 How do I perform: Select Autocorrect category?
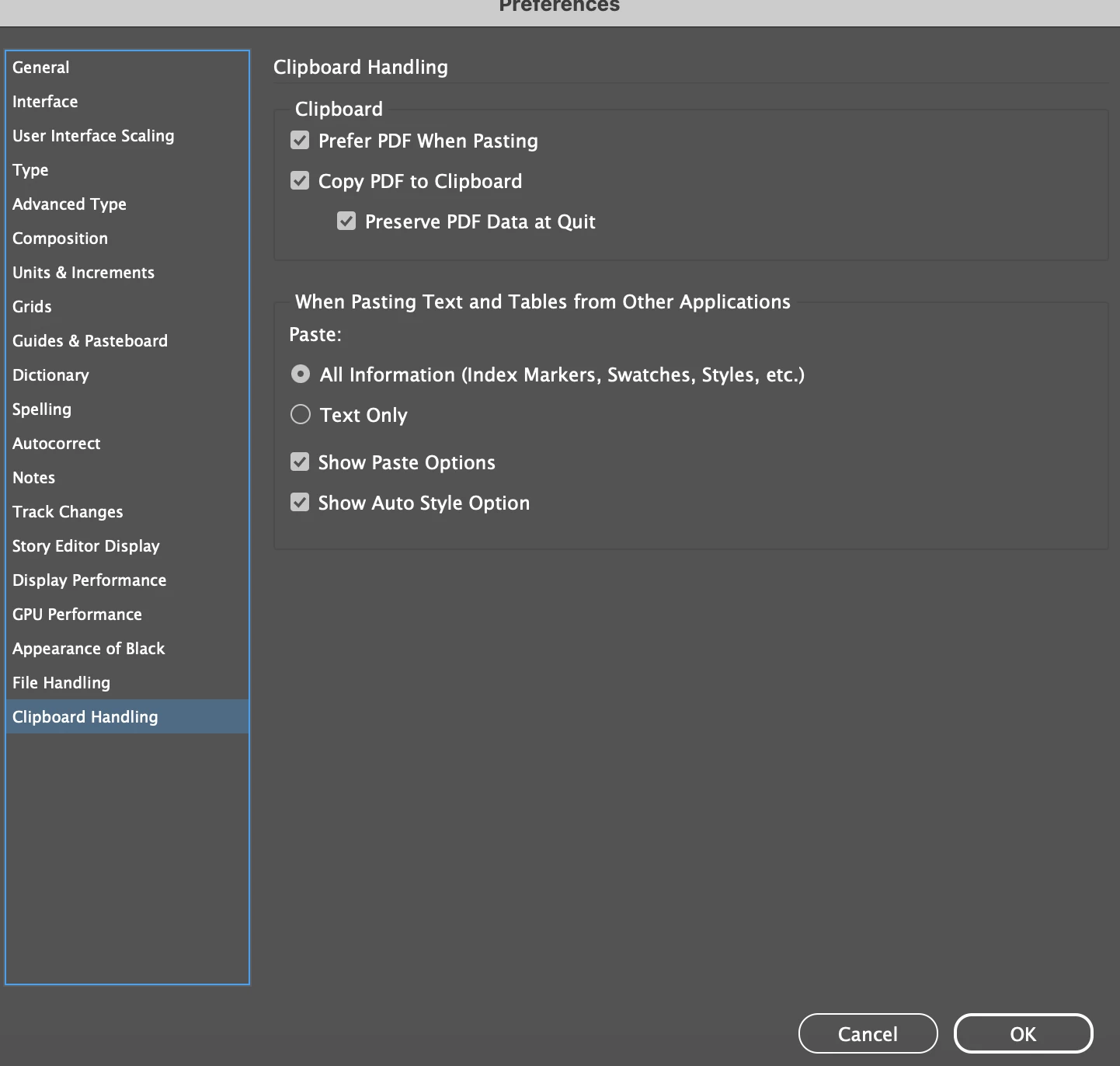point(127,444)
